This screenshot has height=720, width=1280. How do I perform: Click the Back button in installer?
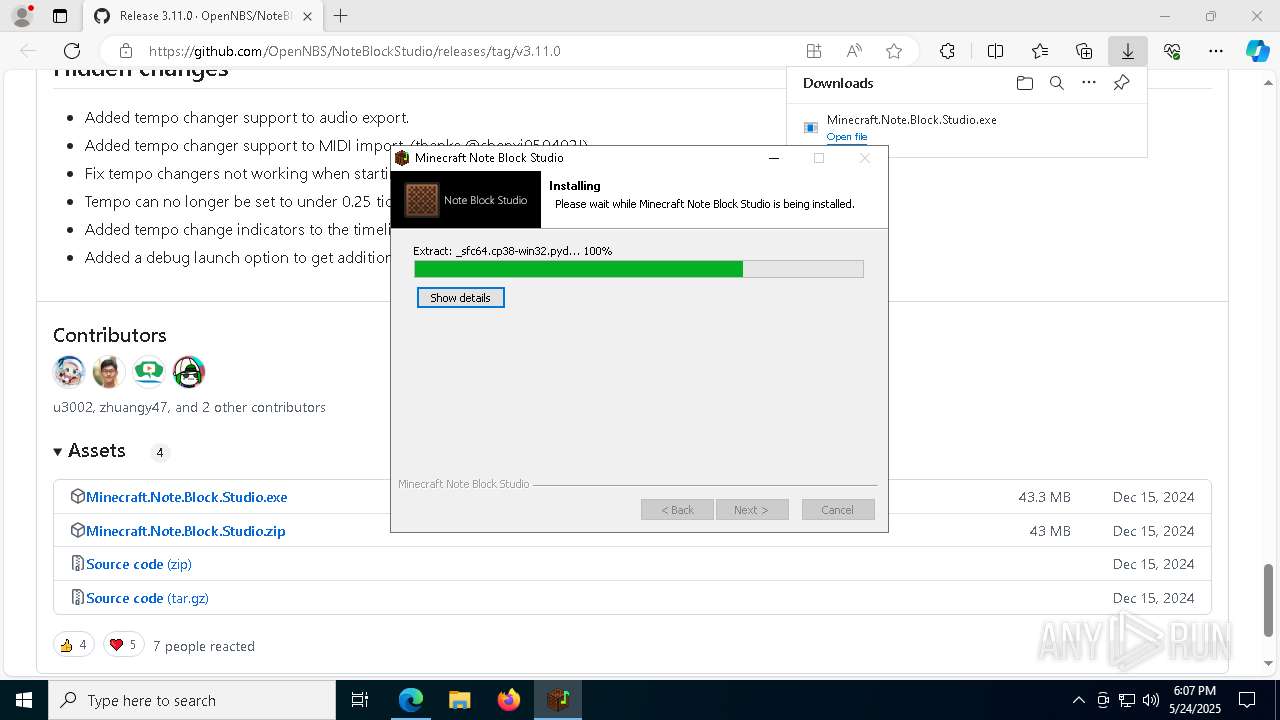pos(677,510)
